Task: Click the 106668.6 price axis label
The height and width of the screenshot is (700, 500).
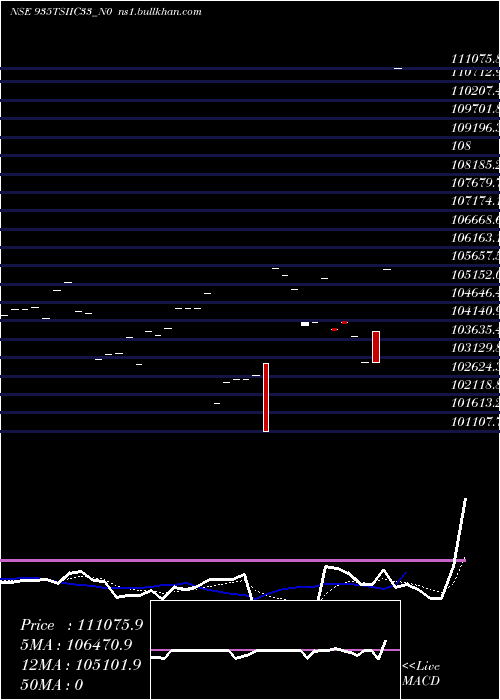Action: click(x=475, y=220)
